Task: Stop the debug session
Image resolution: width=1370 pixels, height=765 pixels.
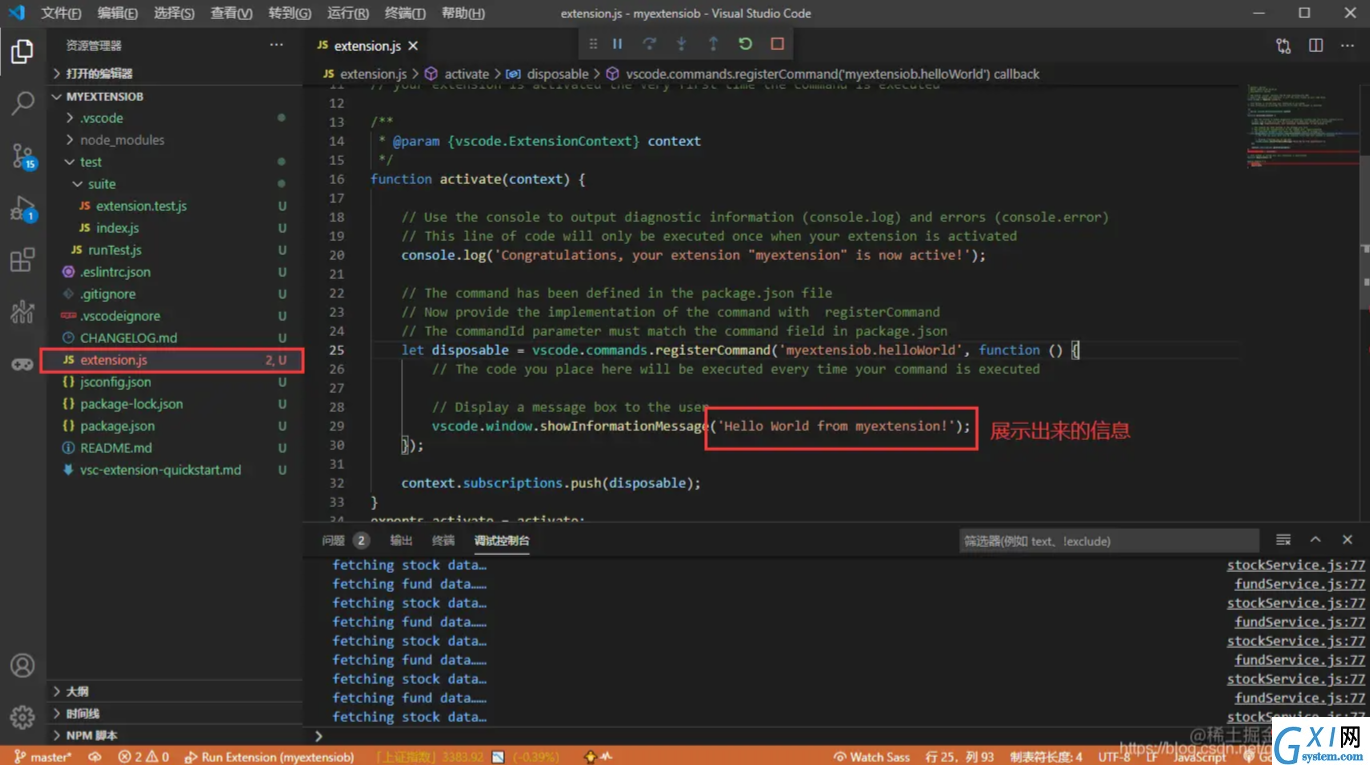Action: click(x=777, y=44)
